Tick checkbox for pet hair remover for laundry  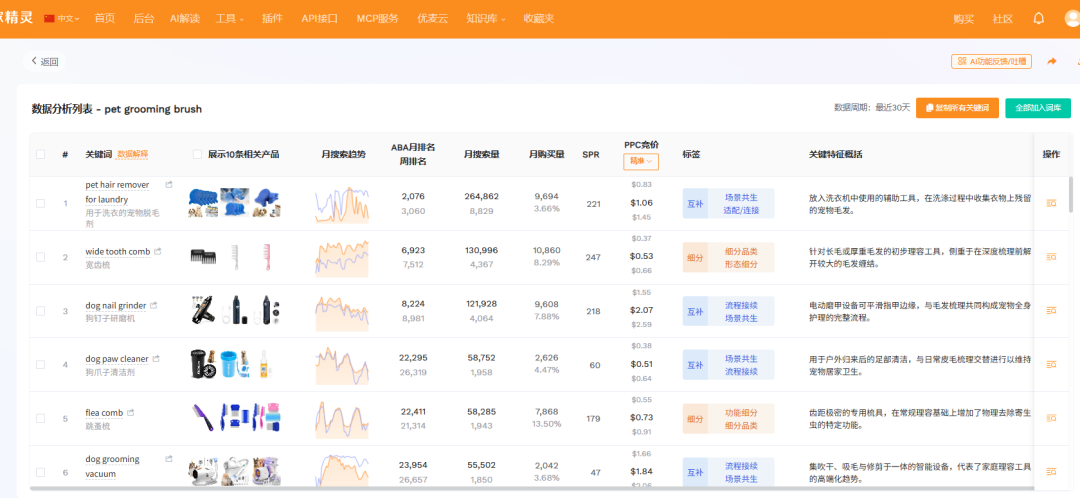pos(41,203)
